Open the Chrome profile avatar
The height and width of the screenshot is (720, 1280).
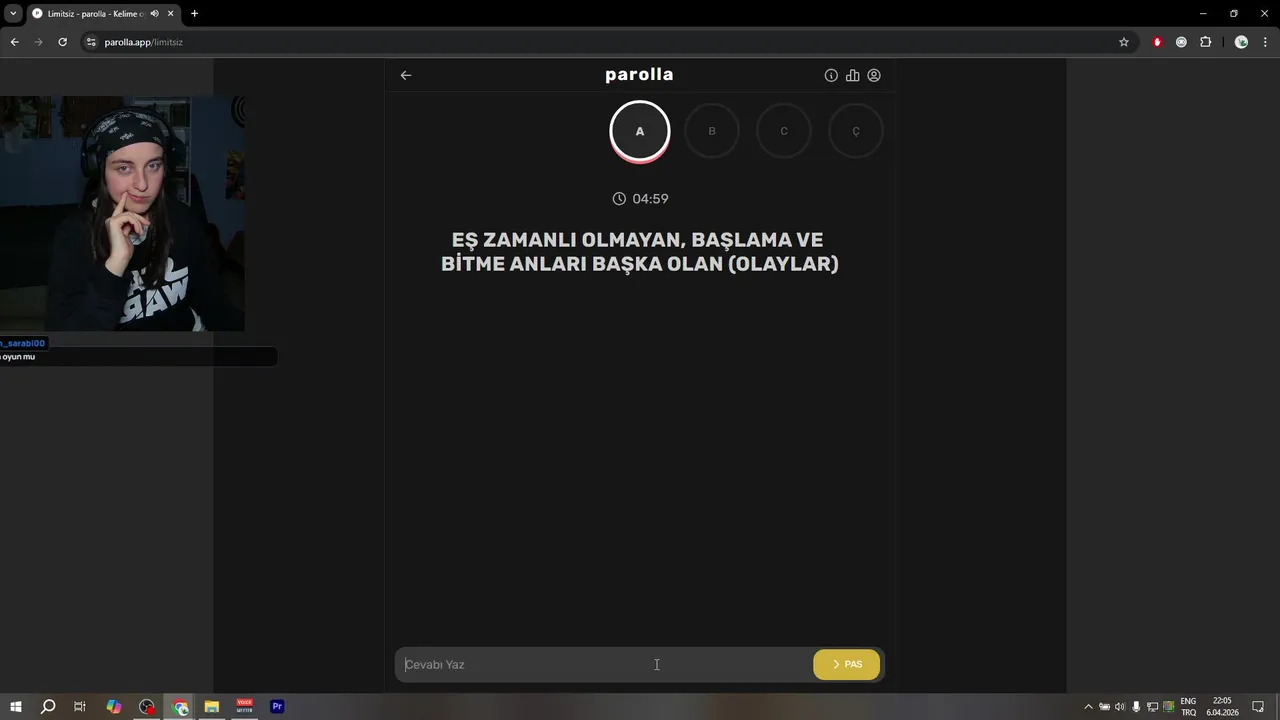(1241, 42)
